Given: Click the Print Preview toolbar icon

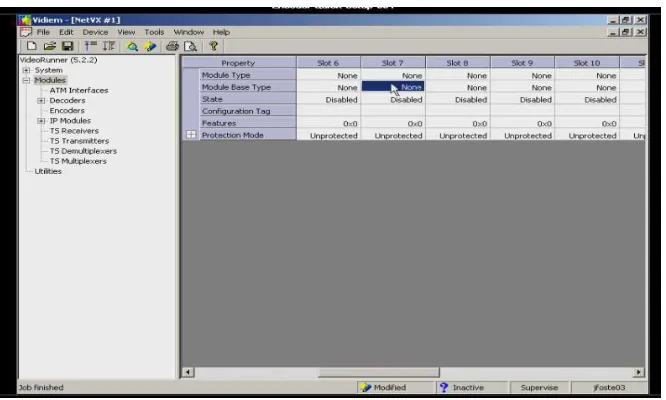Looking at the screenshot, I should [190, 46].
